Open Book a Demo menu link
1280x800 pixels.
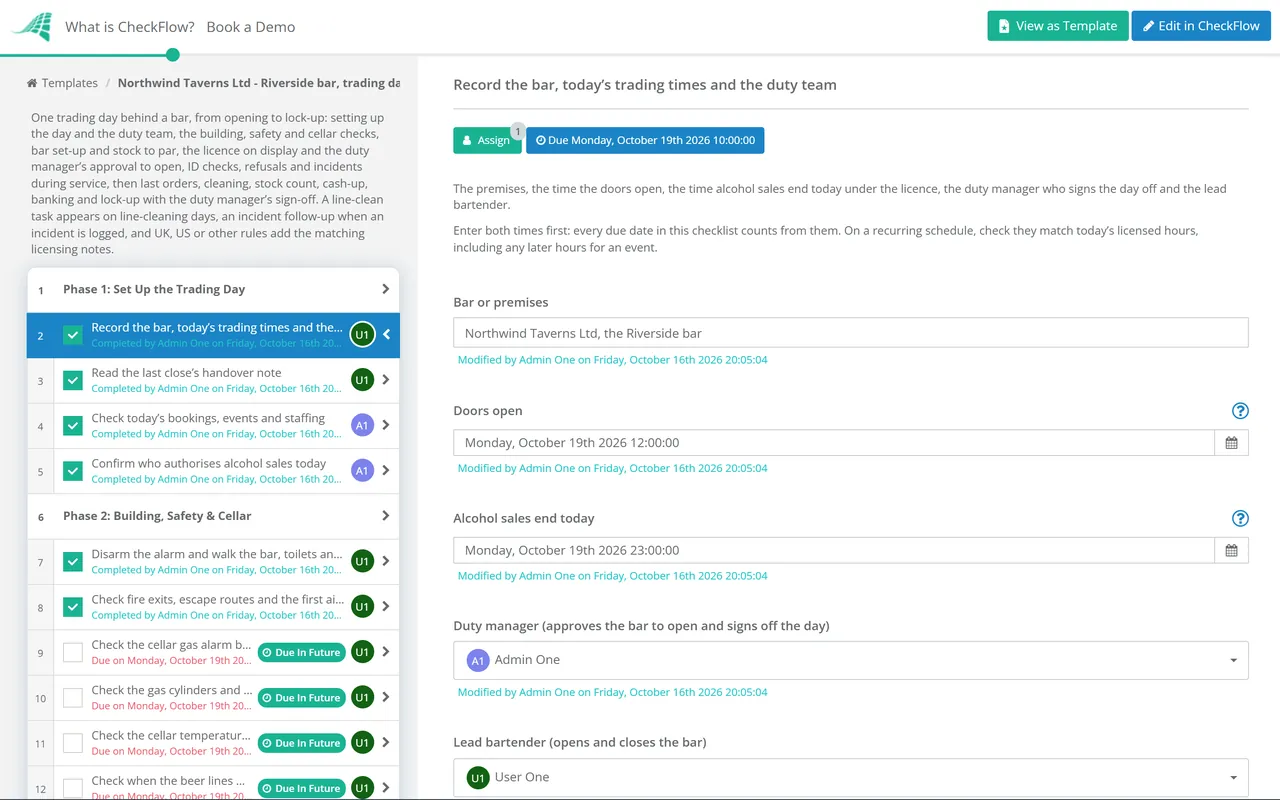click(x=251, y=27)
